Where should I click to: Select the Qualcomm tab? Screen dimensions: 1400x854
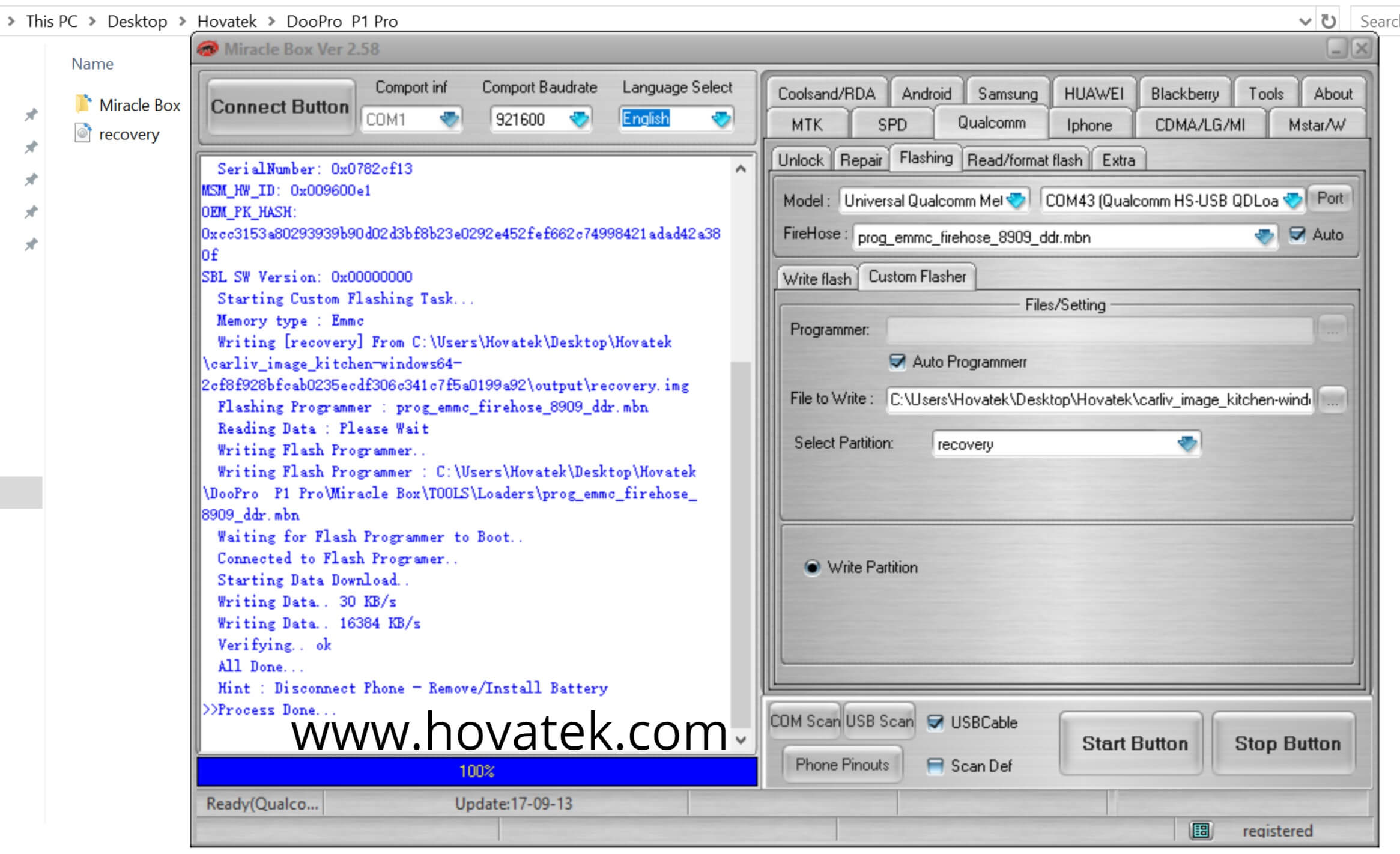pos(992,123)
